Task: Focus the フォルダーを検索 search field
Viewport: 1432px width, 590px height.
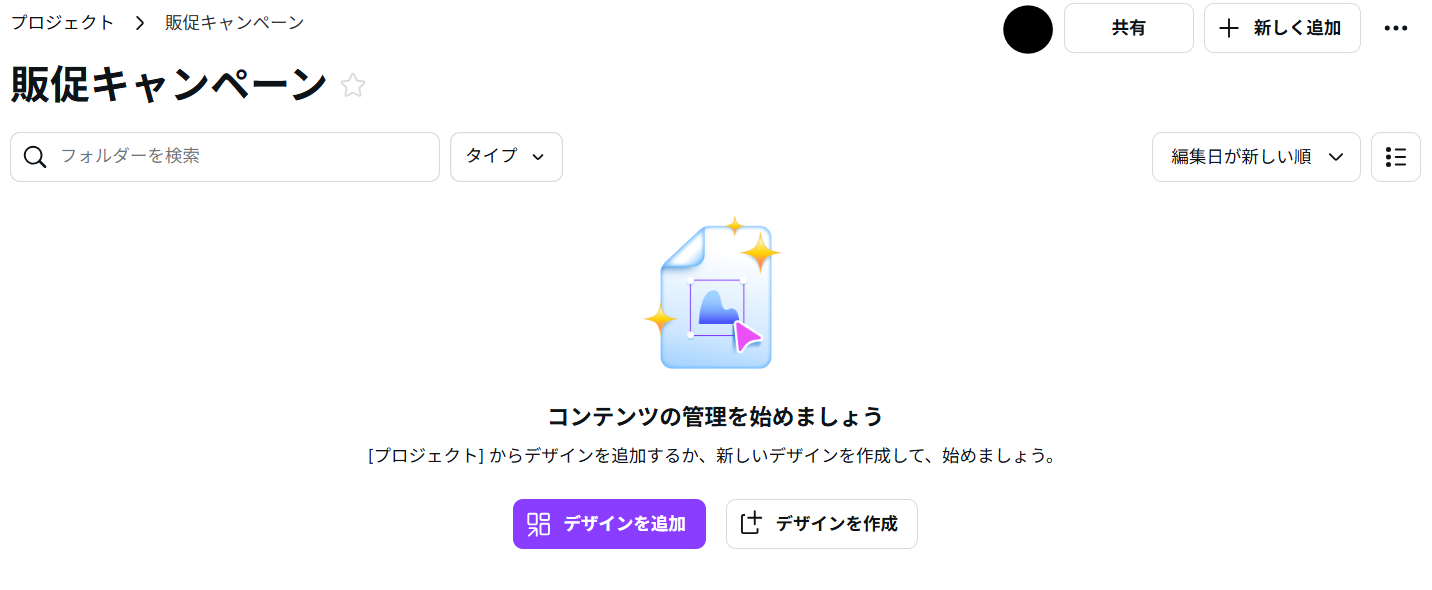Action: tap(225, 157)
